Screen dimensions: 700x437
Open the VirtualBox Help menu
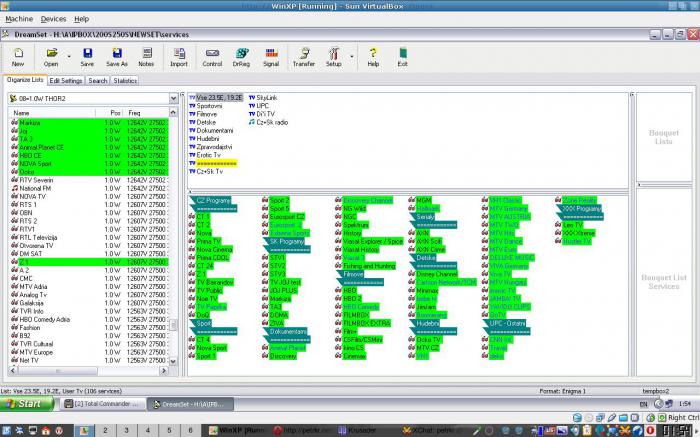coord(81,19)
